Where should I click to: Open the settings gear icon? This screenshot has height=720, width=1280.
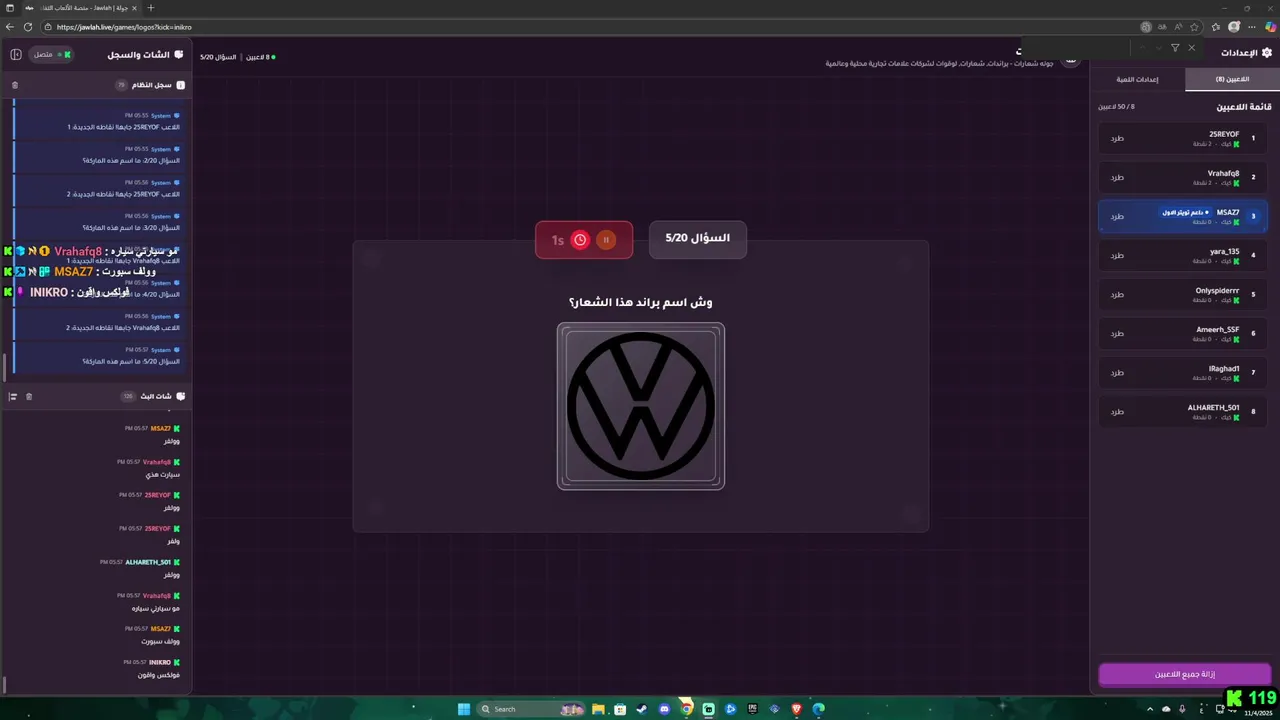coord(1267,52)
